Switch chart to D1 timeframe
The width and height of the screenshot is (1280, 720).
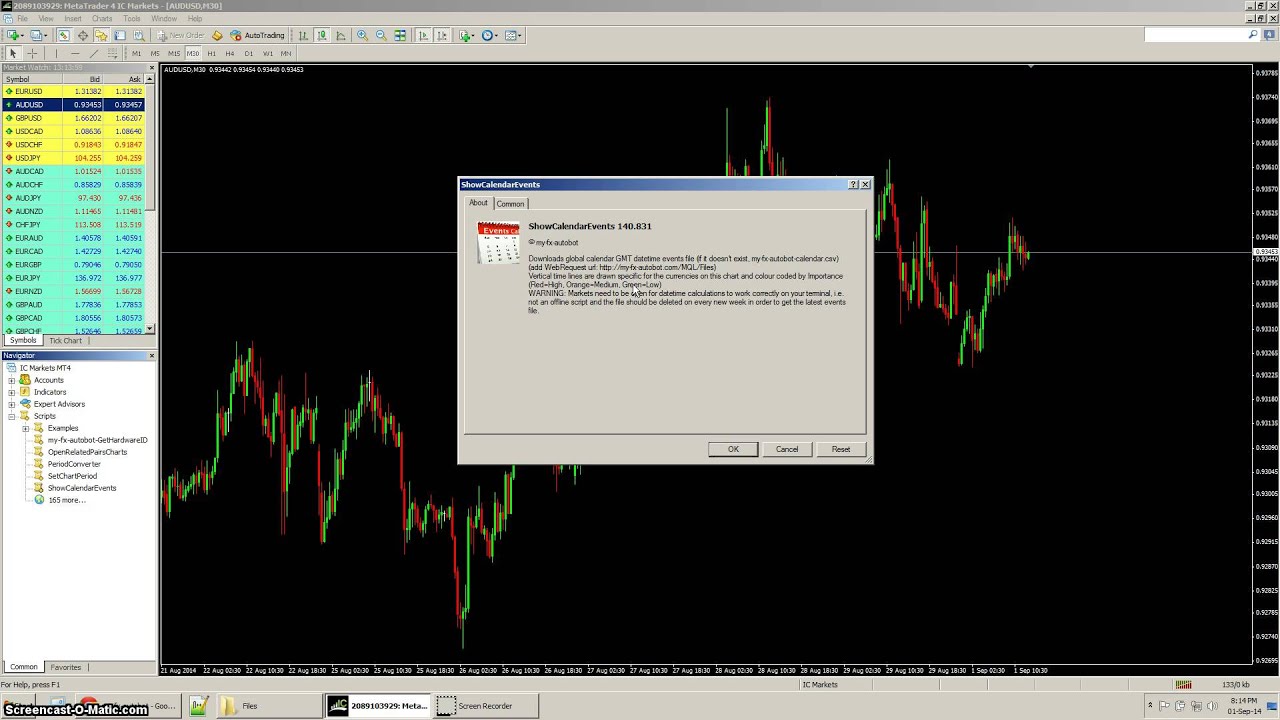coord(249,53)
